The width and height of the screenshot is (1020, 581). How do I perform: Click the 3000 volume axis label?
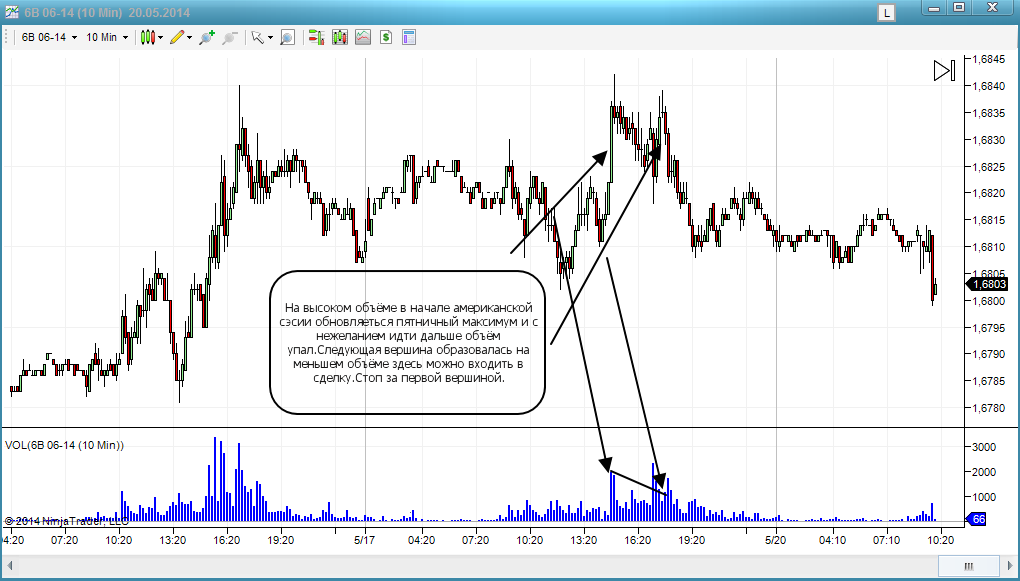click(x=984, y=447)
